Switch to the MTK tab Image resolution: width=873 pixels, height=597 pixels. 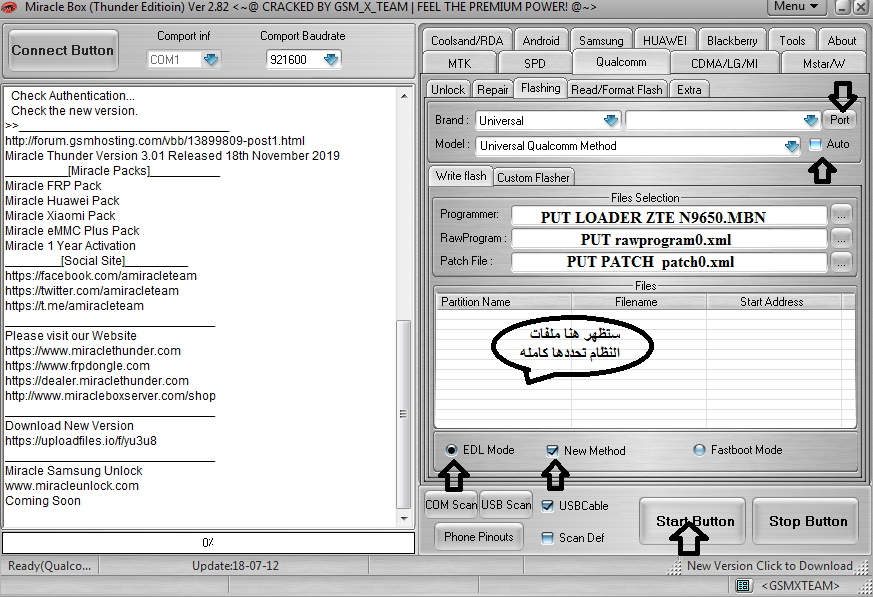coord(459,63)
